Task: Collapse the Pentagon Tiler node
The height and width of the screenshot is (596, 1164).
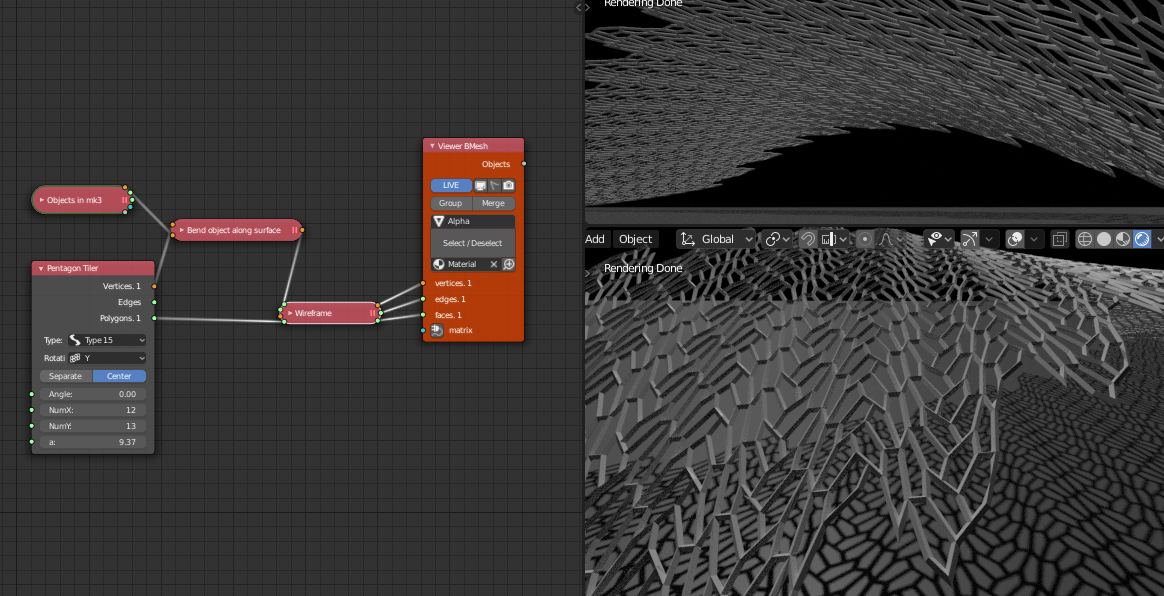Action: tap(41, 268)
